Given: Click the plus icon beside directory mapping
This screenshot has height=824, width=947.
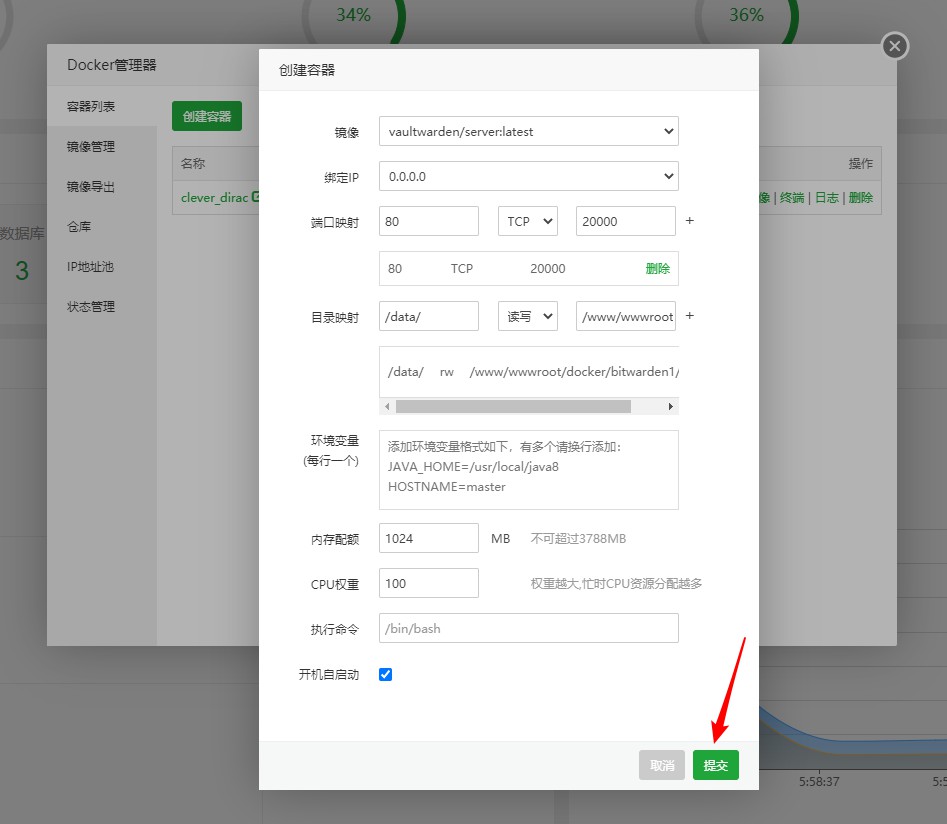Looking at the screenshot, I should [x=689, y=316].
